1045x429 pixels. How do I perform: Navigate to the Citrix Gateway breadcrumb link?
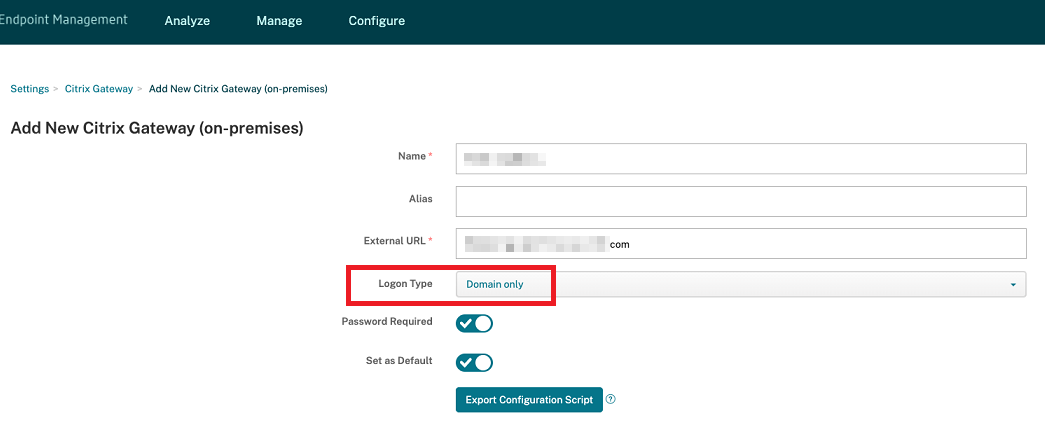[x=99, y=89]
